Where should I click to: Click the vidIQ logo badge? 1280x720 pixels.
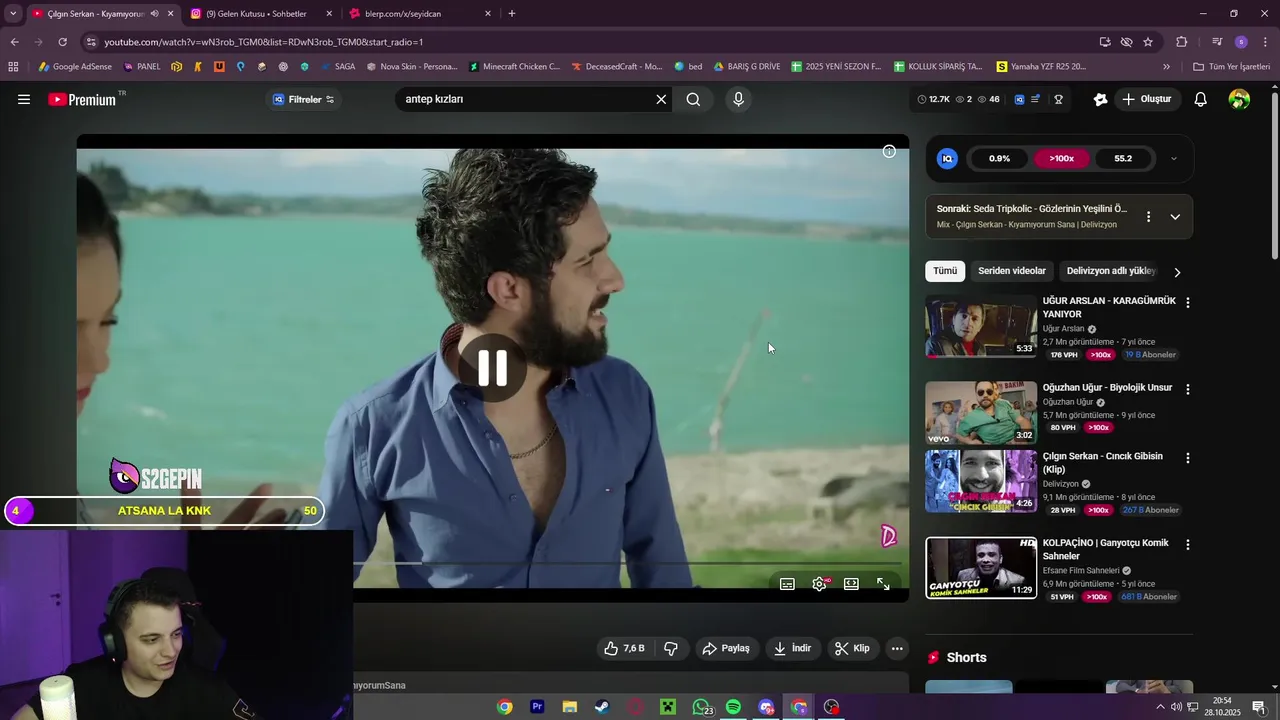click(947, 158)
